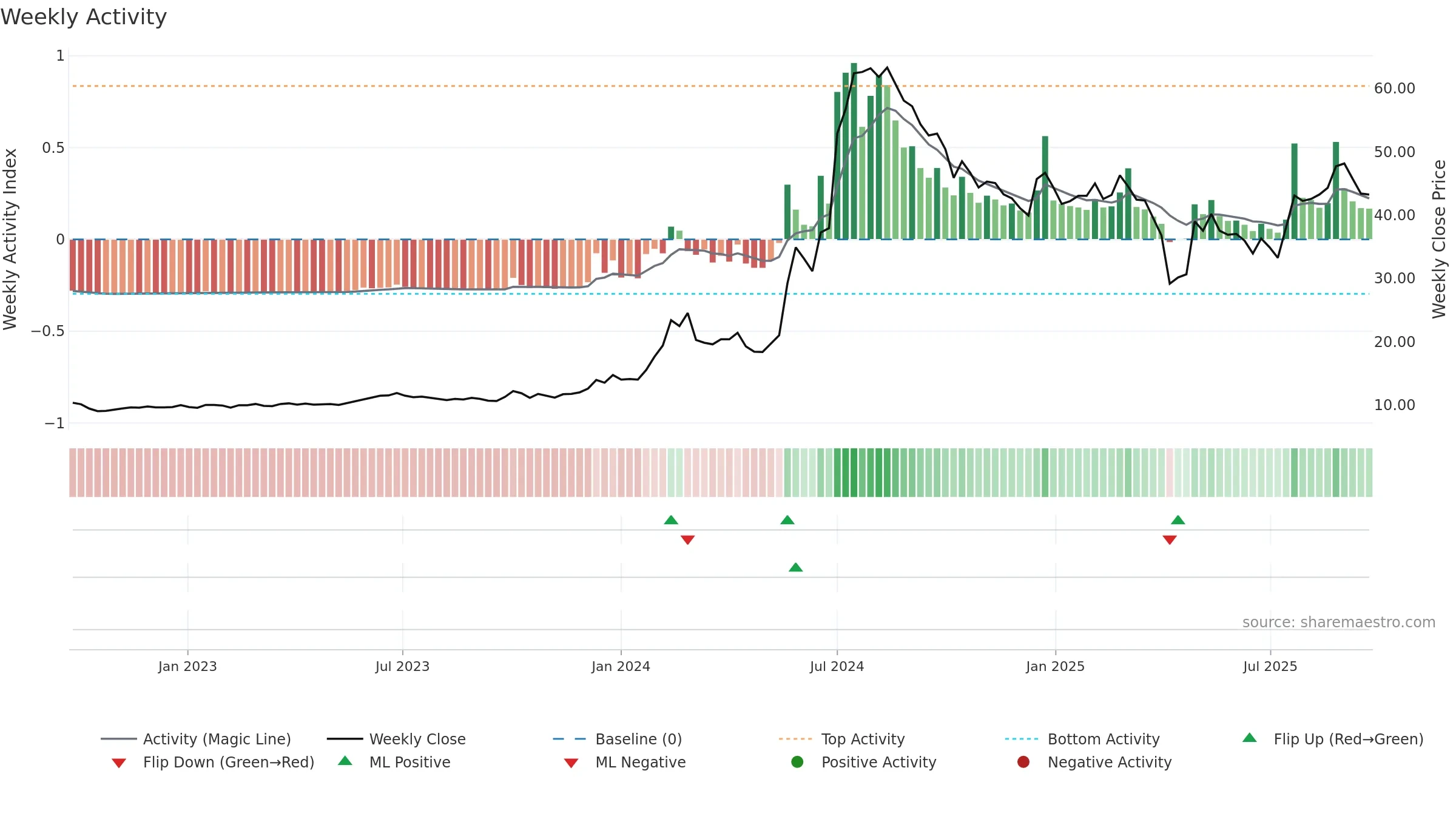Click the Jan 2024 x-axis tick label
This screenshot has width=1456, height=819.
tap(621, 666)
